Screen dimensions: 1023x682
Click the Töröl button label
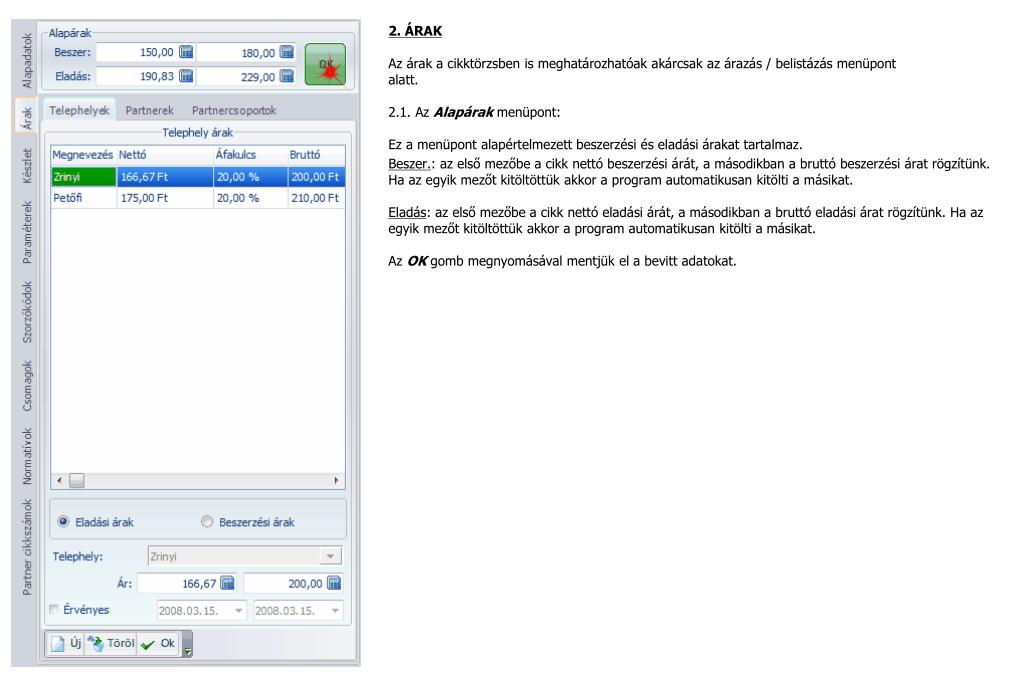pyautogui.click(x=121, y=643)
